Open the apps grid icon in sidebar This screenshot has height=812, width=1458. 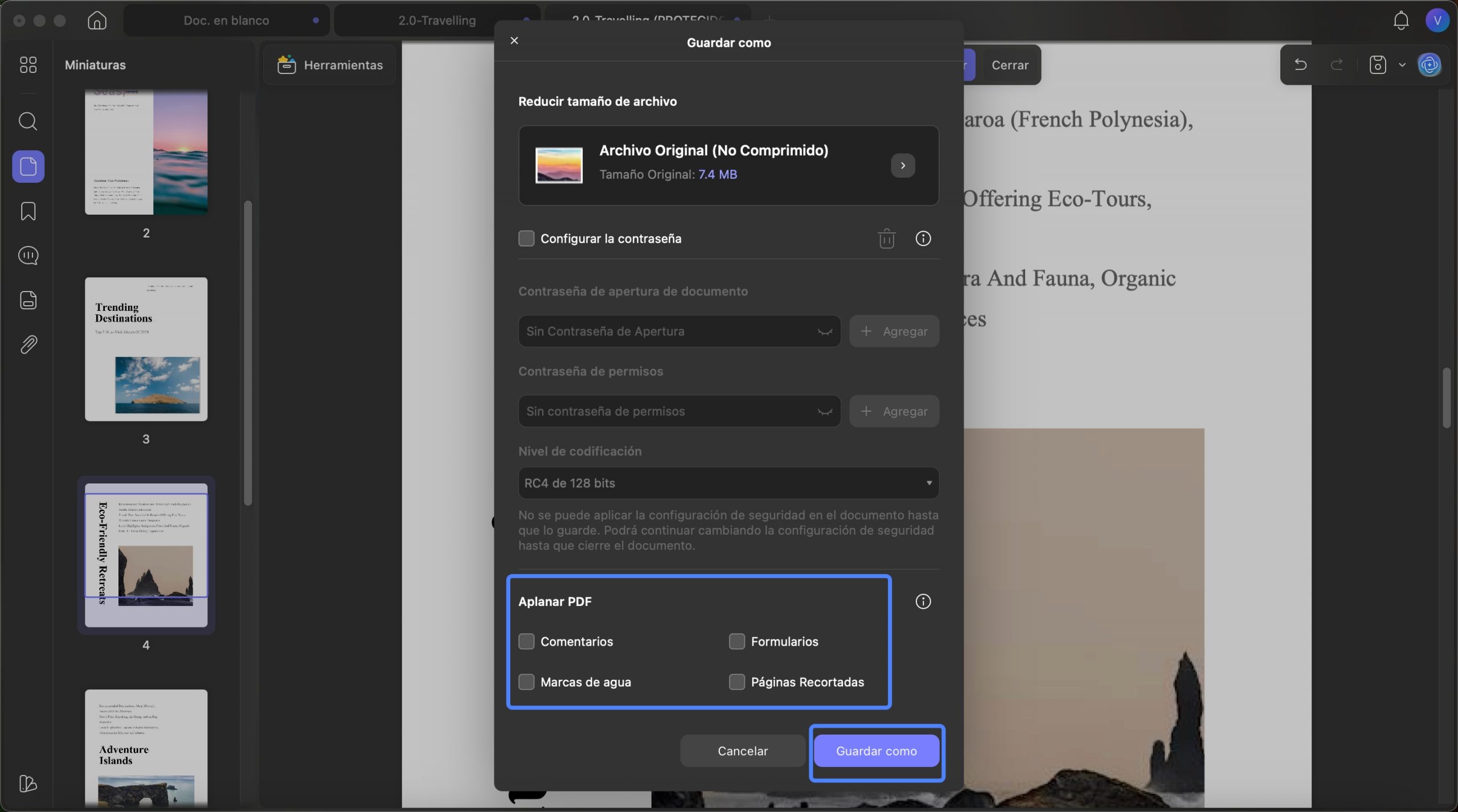point(28,64)
